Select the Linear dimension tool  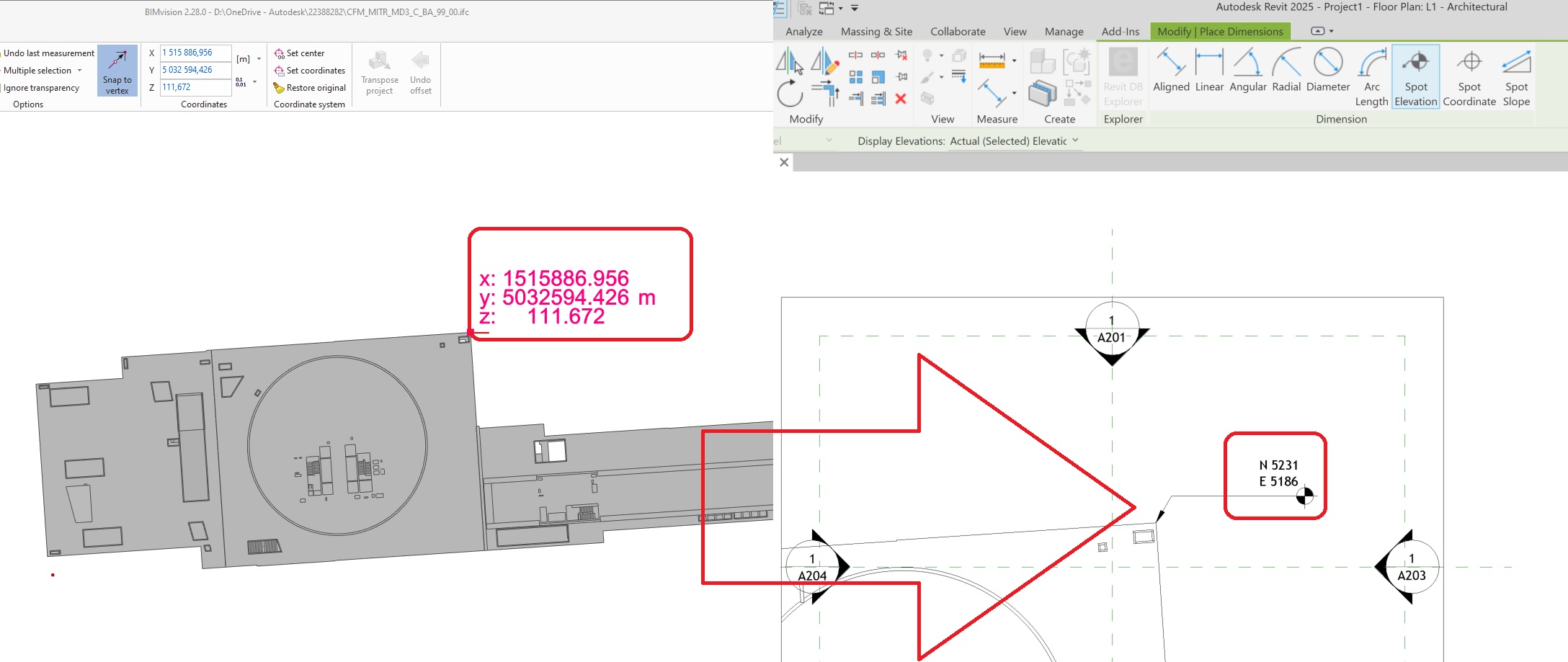(x=1209, y=71)
